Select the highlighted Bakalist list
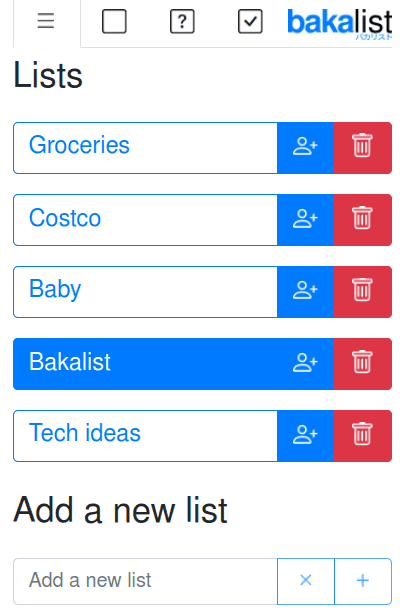 click(145, 364)
